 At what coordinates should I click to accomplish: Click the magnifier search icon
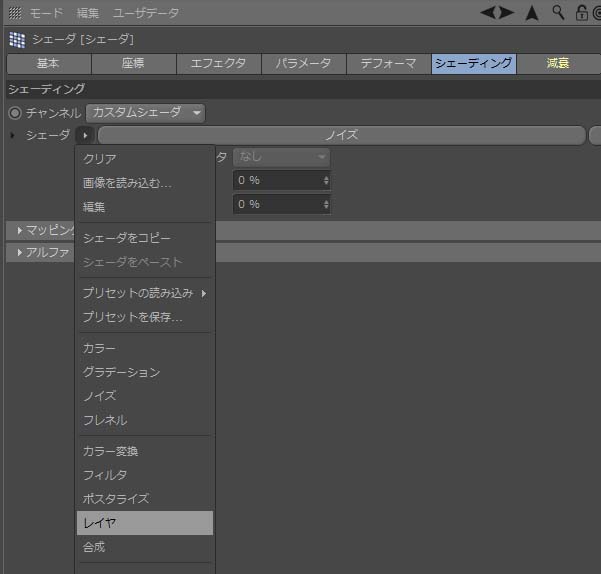point(558,12)
